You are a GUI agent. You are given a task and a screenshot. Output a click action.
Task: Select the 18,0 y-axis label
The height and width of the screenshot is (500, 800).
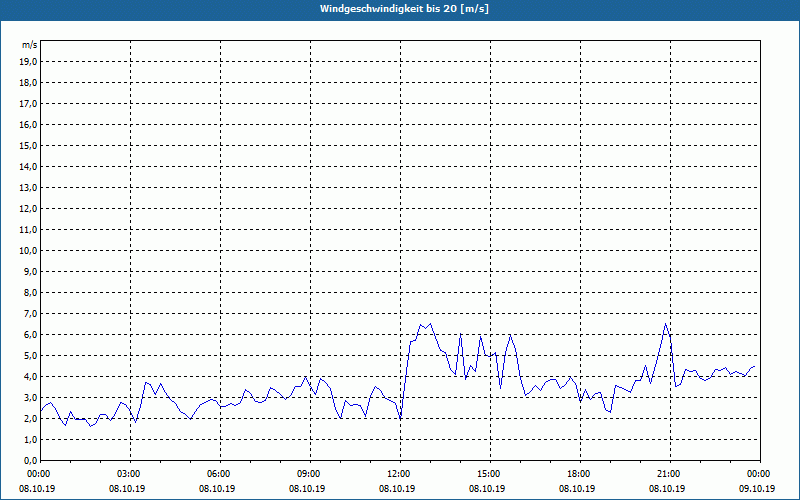pos(29,83)
